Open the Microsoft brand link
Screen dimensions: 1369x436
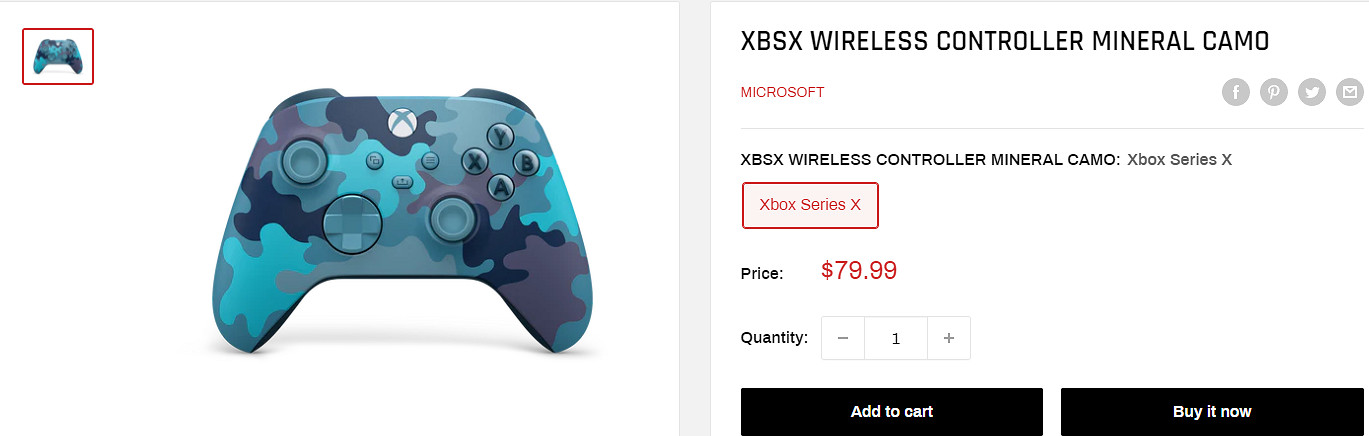pos(782,92)
